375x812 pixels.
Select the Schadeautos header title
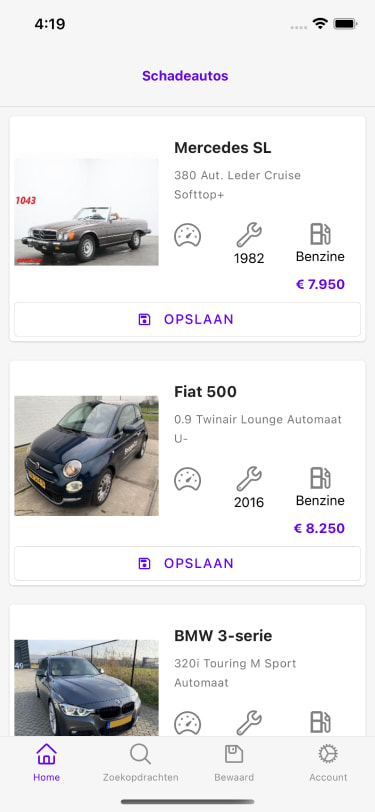[x=185, y=76]
